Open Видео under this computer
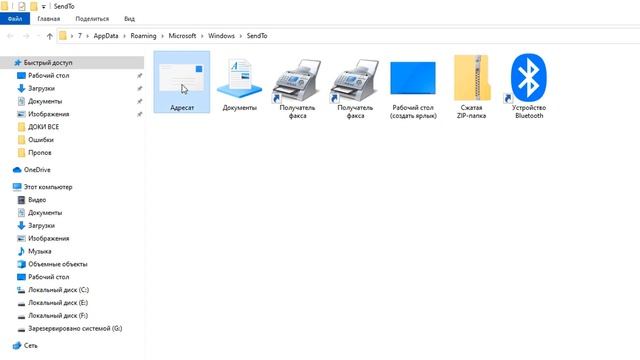Viewport: 640px width, 360px height. [x=37, y=200]
